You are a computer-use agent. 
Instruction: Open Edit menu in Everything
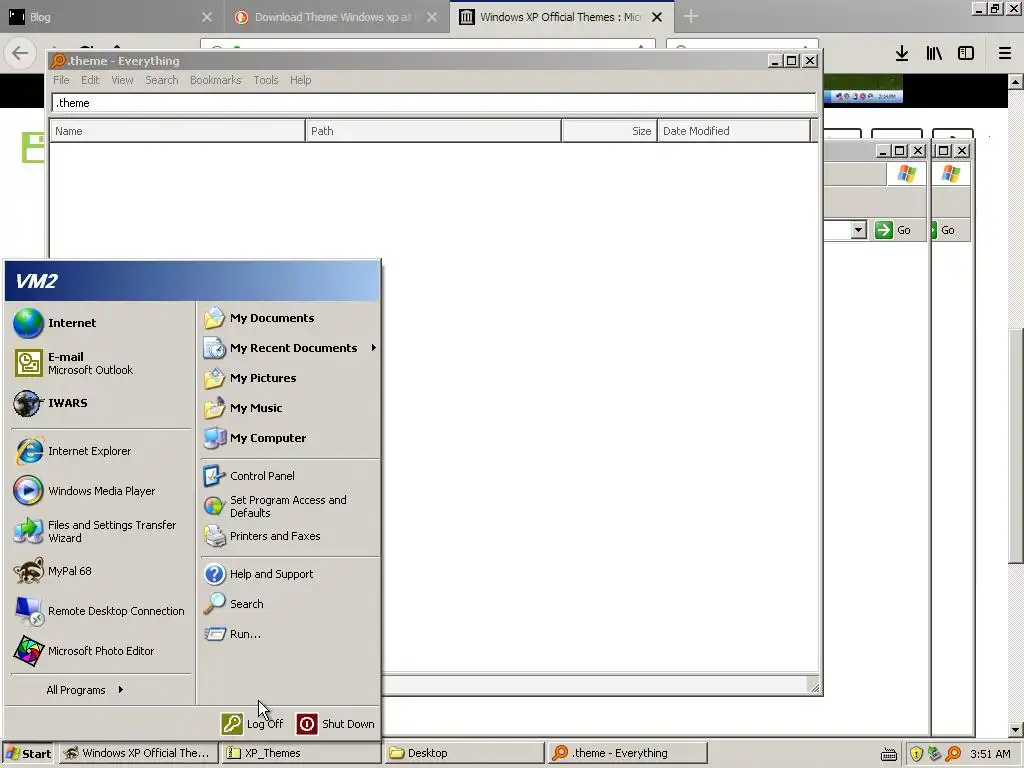point(90,80)
